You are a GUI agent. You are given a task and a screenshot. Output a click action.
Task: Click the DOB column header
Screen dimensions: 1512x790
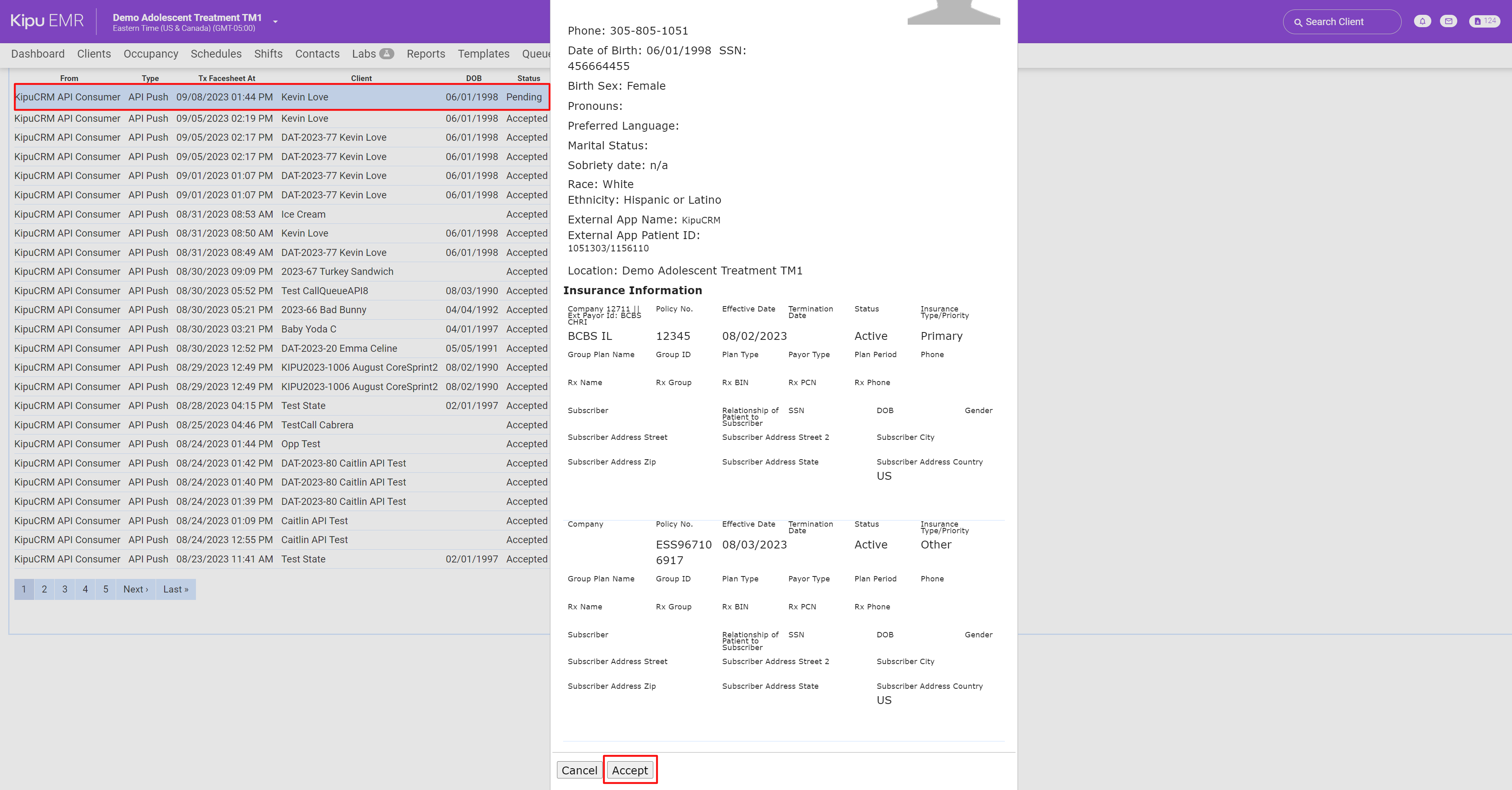pyautogui.click(x=473, y=78)
